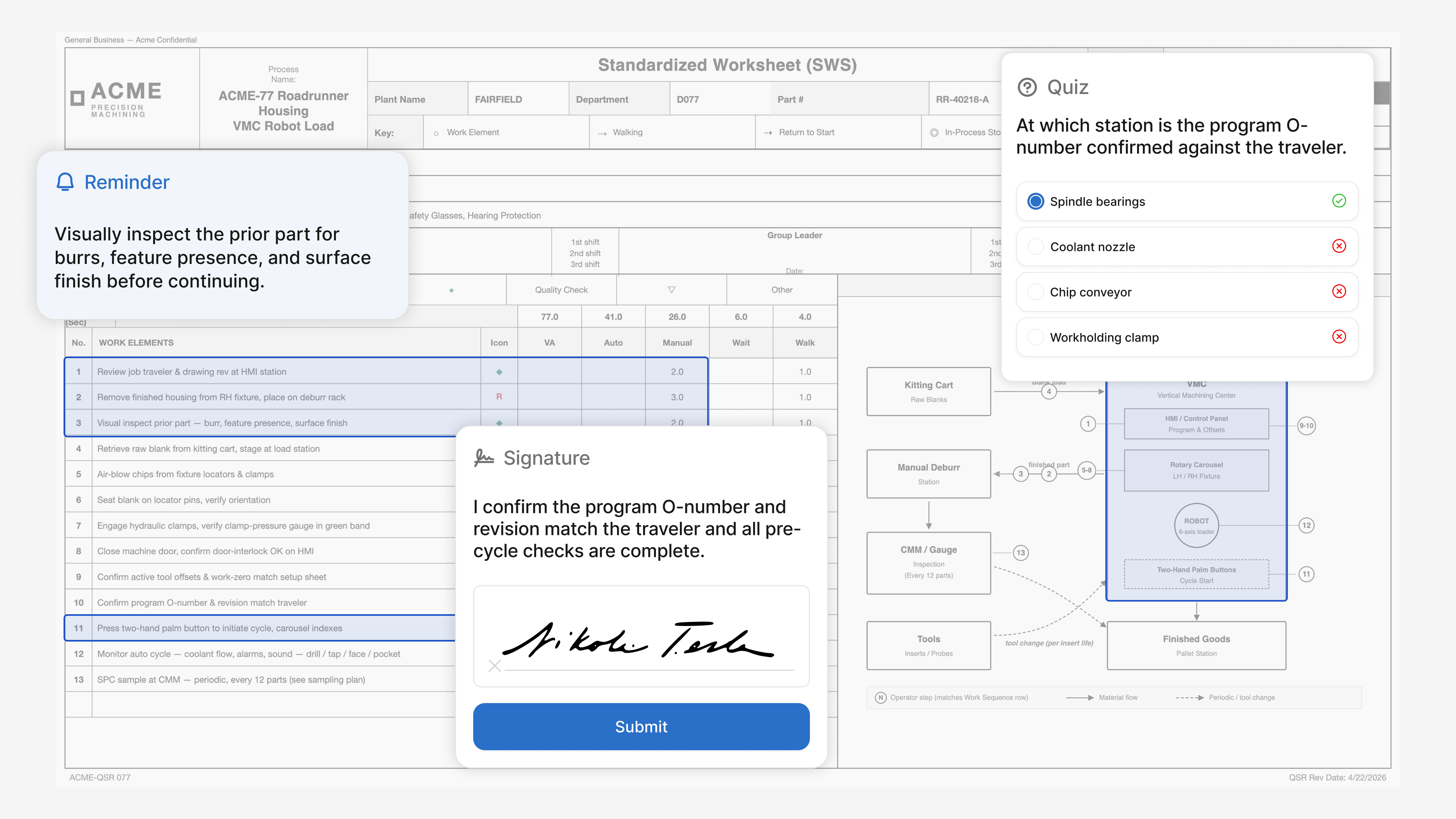This screenshot has height=819, width=1456.
Task: Click step 13 circle near CMM / Gauge
Action: (1020, 553)
